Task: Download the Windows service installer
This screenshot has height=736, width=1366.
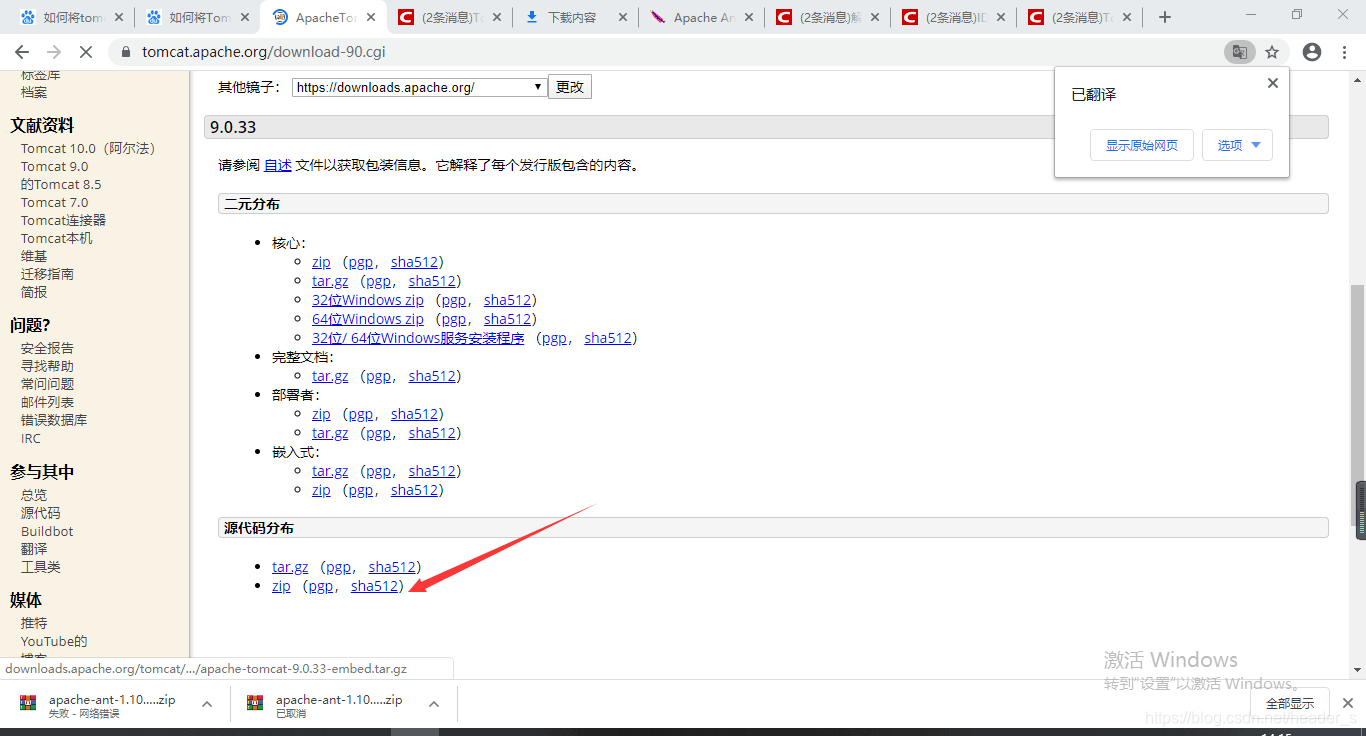Action: [418, 338]
